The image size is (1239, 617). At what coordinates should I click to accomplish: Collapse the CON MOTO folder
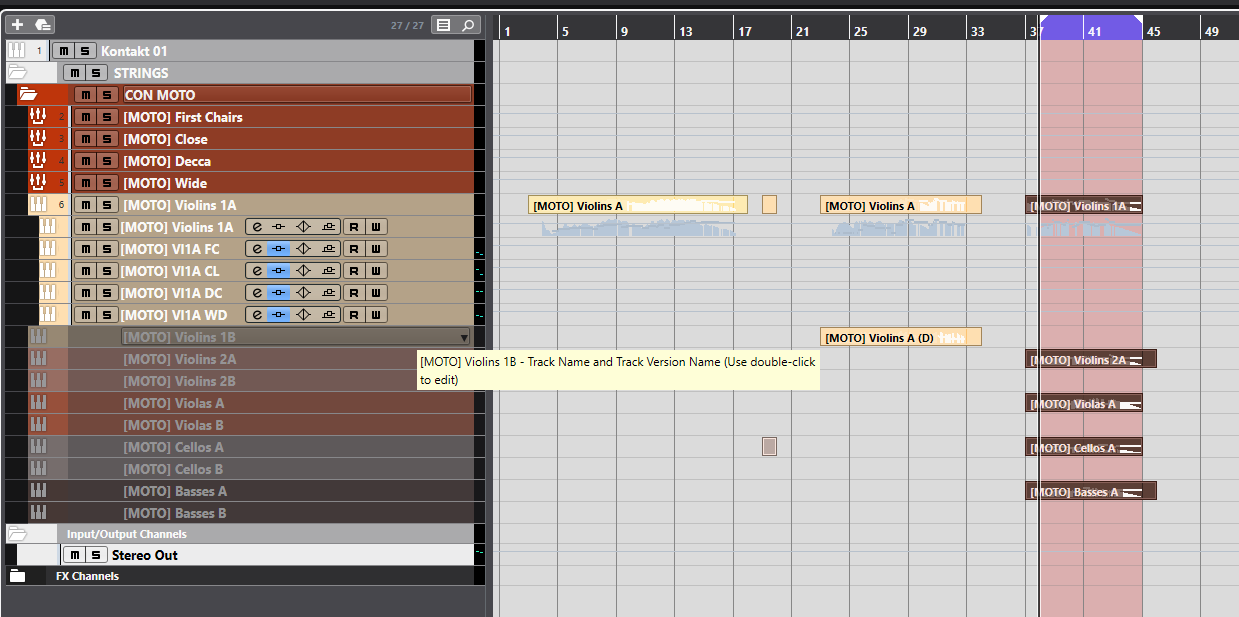click(28, 95)
